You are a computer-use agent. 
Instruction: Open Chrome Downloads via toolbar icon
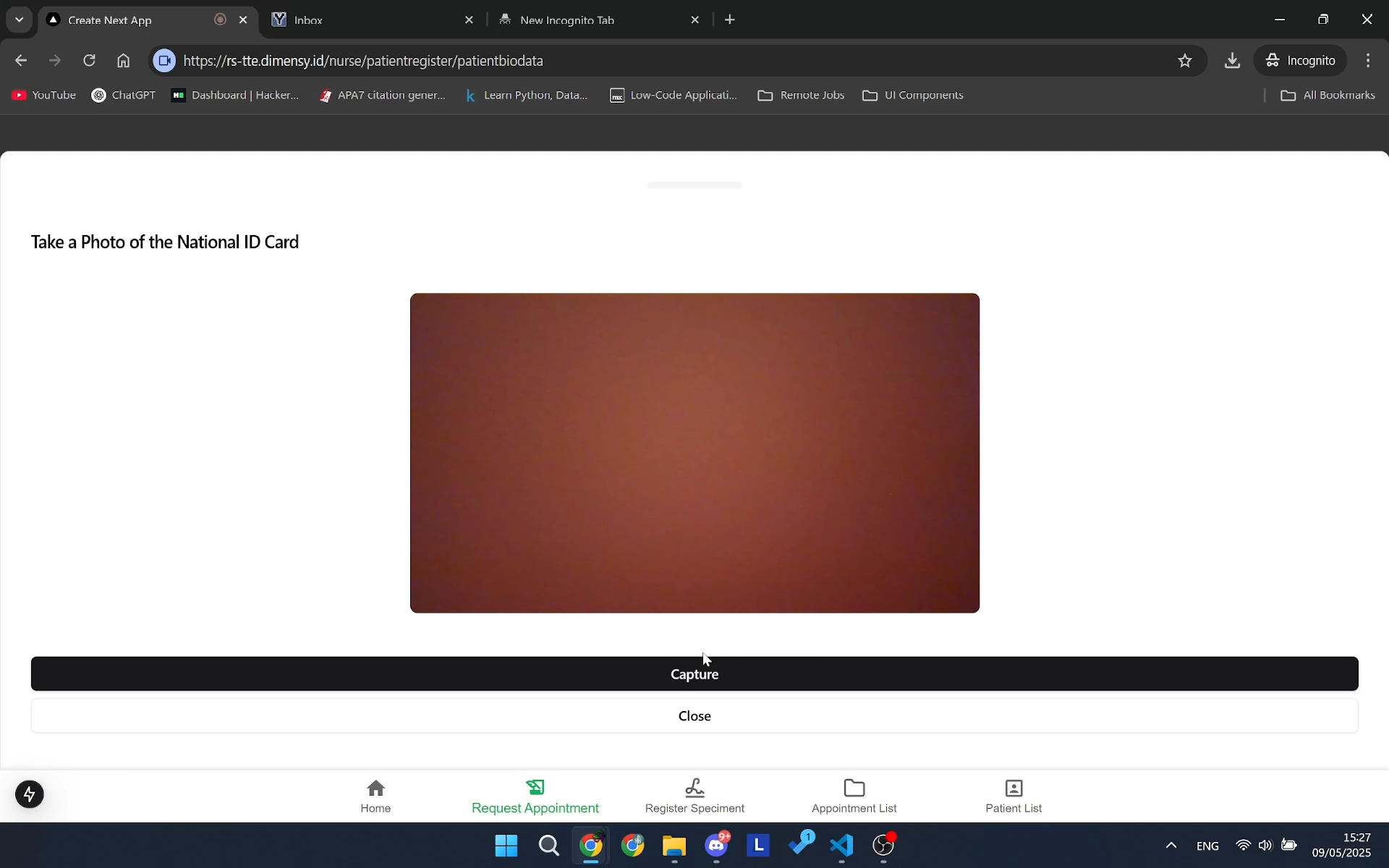tap(1232, 61)
